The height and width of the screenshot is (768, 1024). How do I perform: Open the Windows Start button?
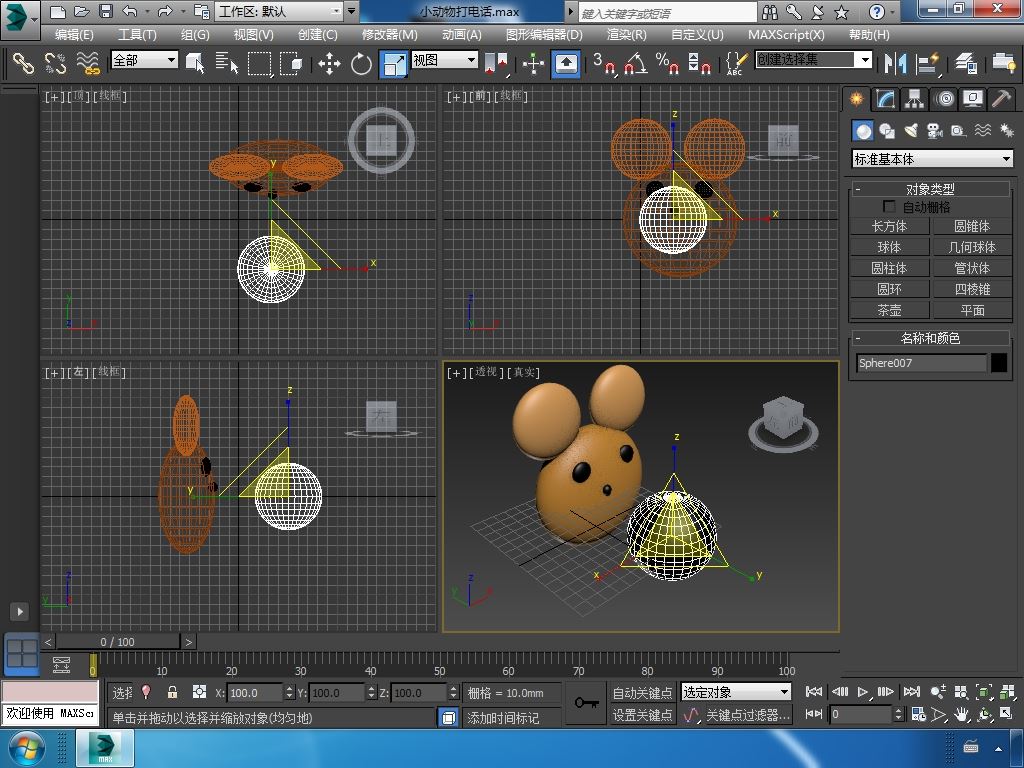[x=25, y=748]
